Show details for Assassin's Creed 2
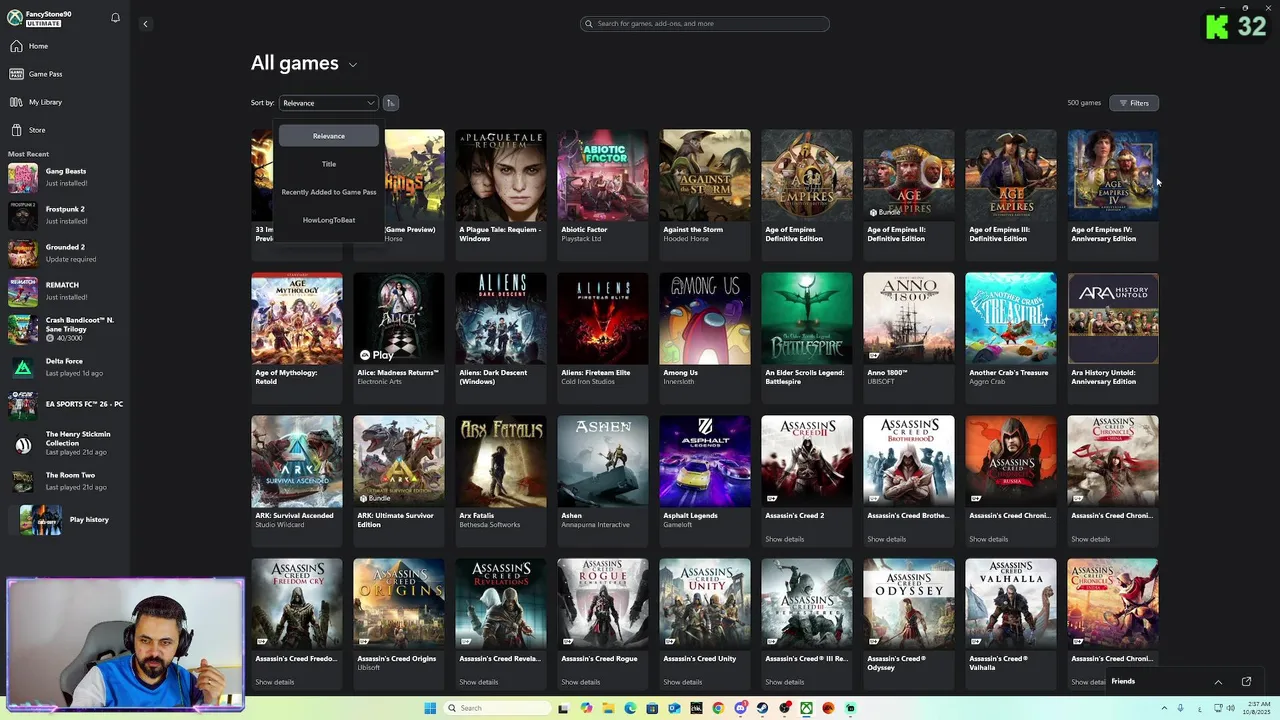 pos(785,539)
